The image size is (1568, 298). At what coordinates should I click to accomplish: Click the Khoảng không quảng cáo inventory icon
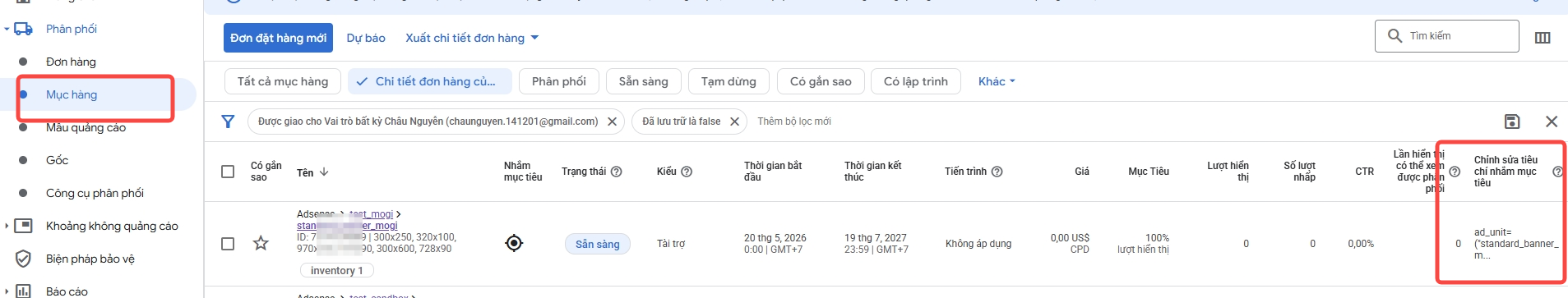[24, 226]
